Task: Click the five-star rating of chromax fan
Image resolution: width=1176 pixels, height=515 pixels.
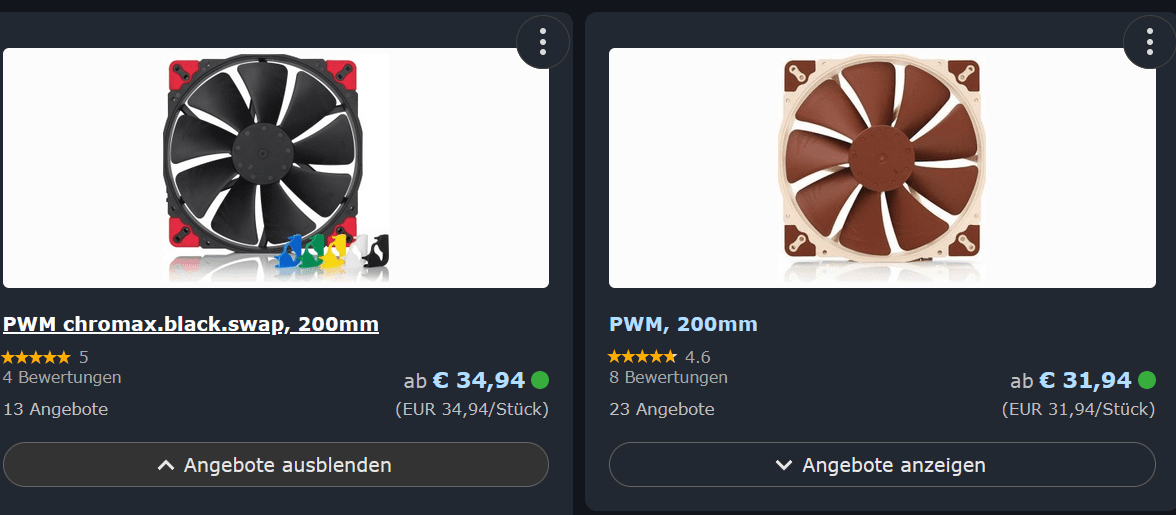Action: tap(35, 357)
